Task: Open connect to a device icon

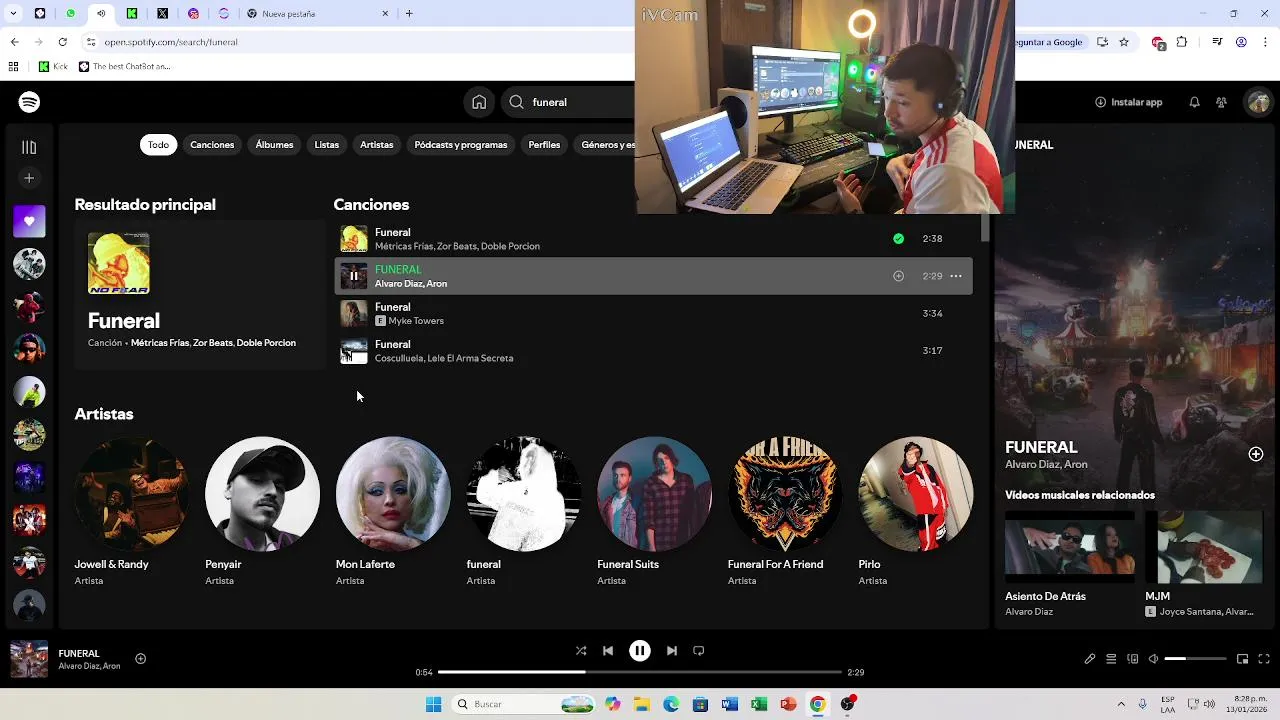Action: coord(1132,659)
